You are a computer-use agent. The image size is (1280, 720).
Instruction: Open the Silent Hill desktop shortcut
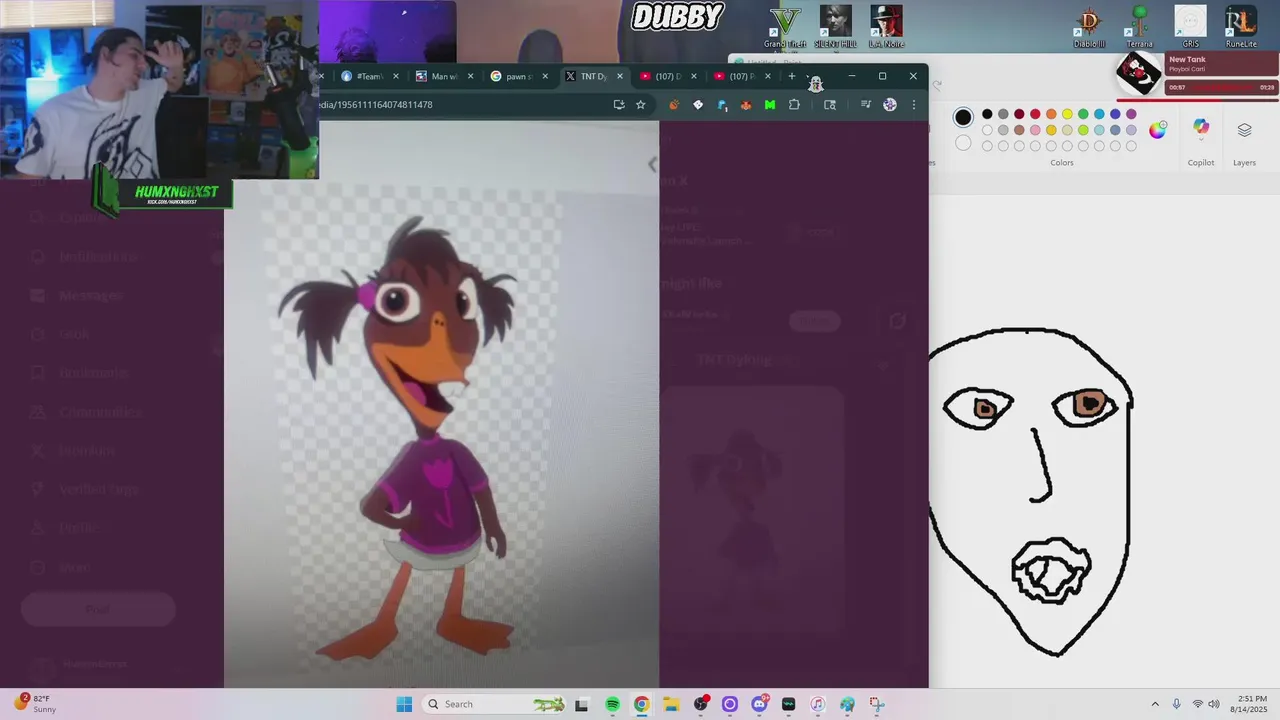(835, 27)
